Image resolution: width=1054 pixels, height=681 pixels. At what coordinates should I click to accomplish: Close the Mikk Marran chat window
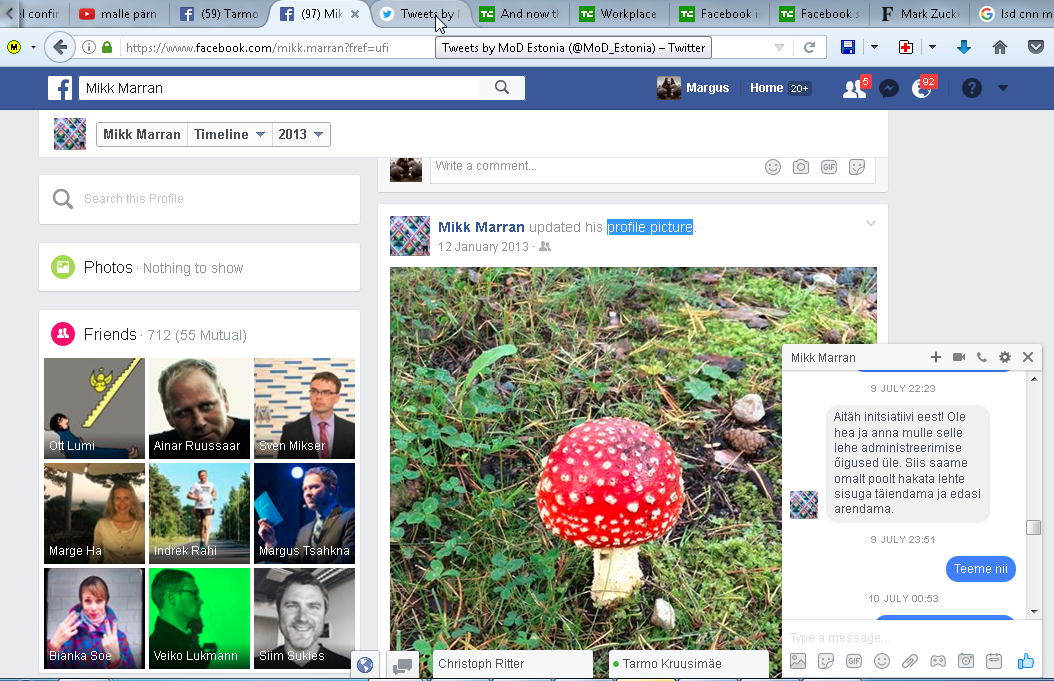pos(1028,357)
